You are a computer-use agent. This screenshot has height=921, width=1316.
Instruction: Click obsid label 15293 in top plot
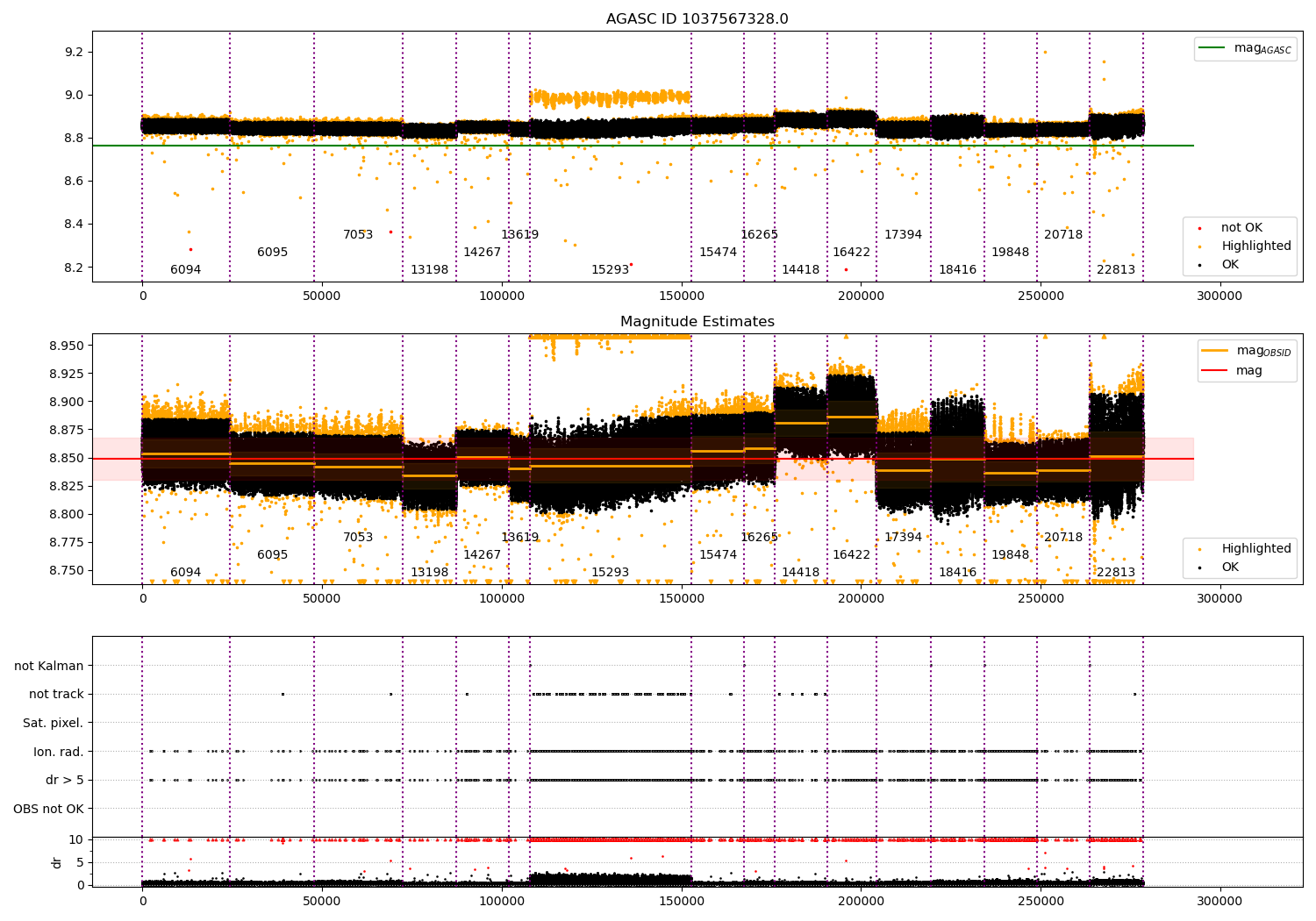tap(610, 270)
